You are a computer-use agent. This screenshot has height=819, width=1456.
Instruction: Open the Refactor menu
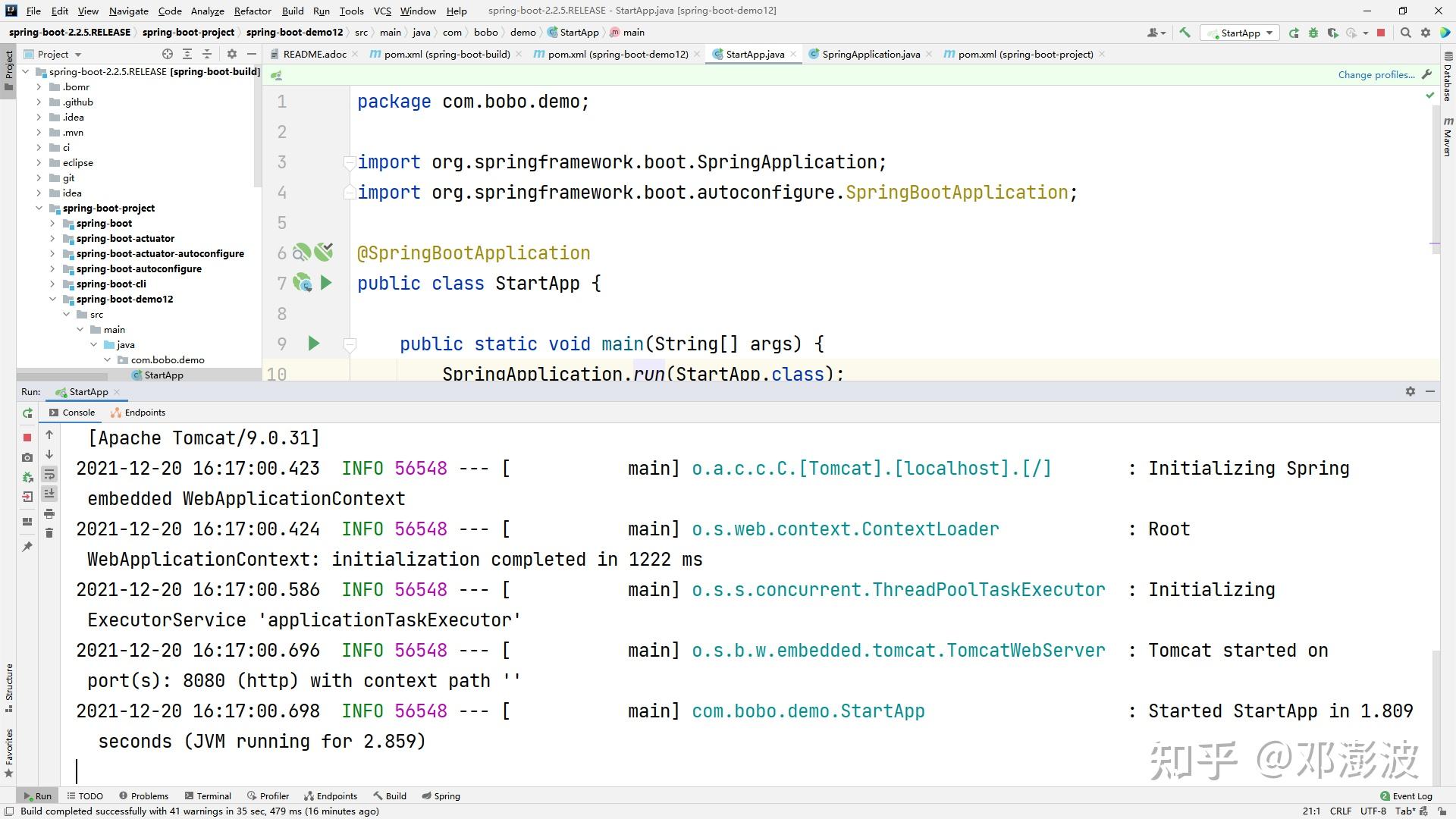tap(252, 11)
